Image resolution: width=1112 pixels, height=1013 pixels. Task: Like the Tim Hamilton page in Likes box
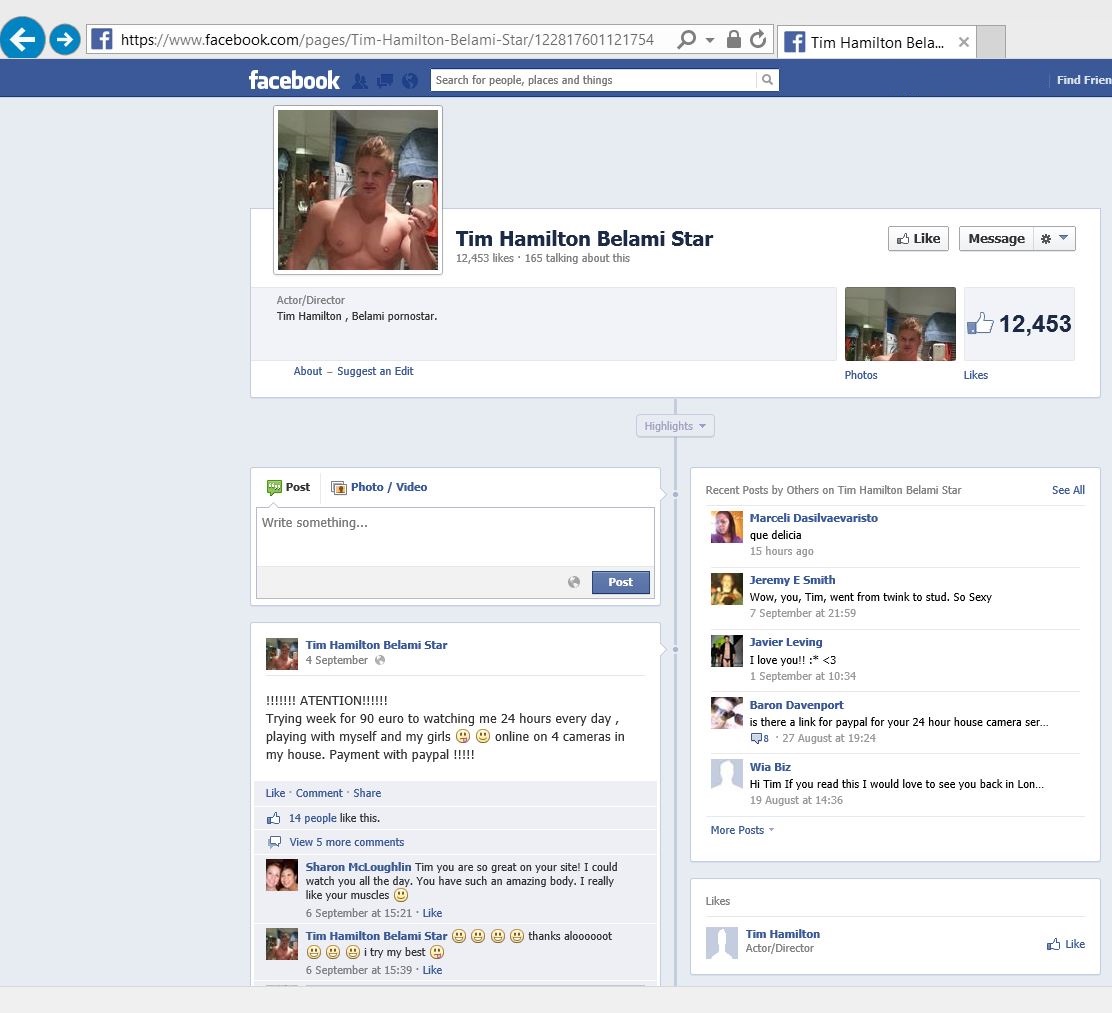tap(1066, 944)
